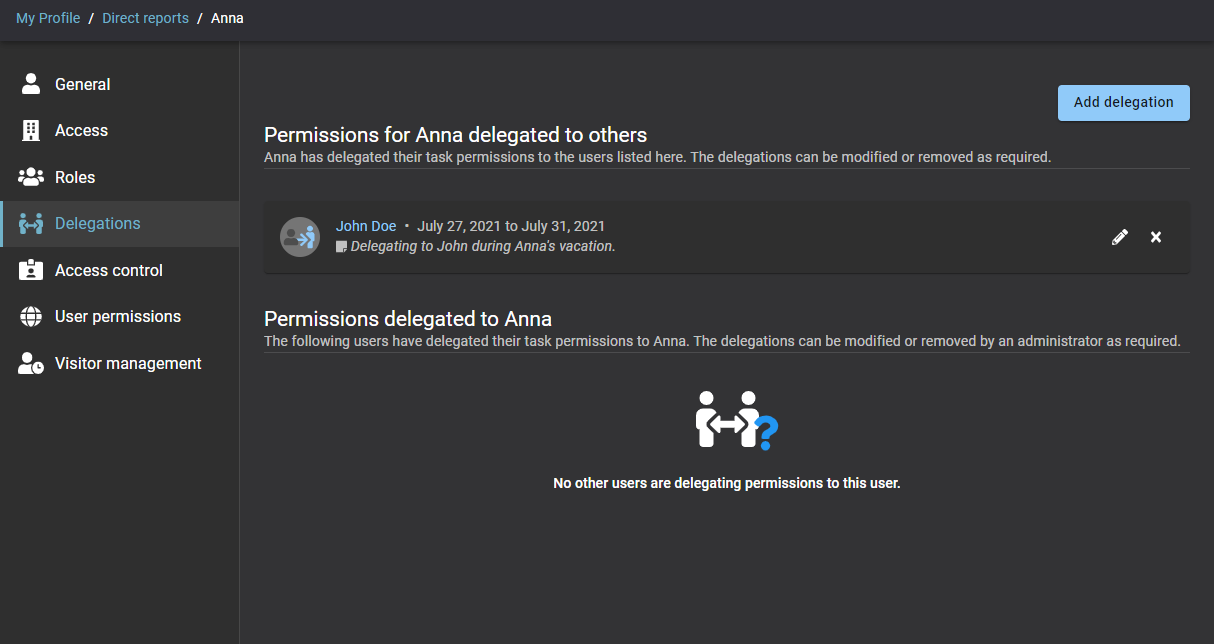Open the Roles section
Viewport: 1214px width, 644px height.
120,177
